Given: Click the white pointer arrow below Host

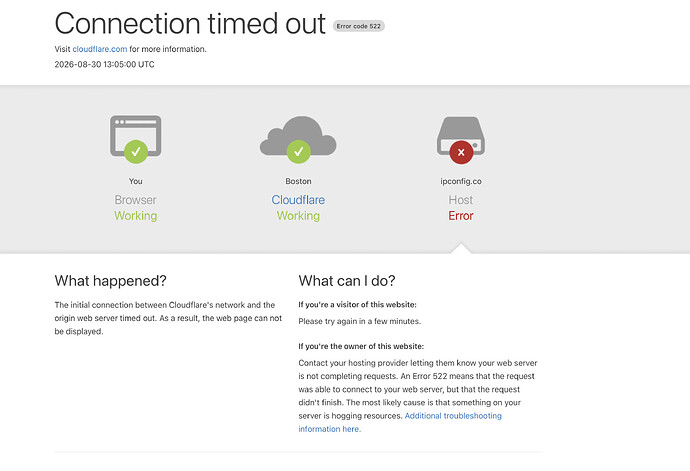Looking at the screenshot, I should pos(461,248).
